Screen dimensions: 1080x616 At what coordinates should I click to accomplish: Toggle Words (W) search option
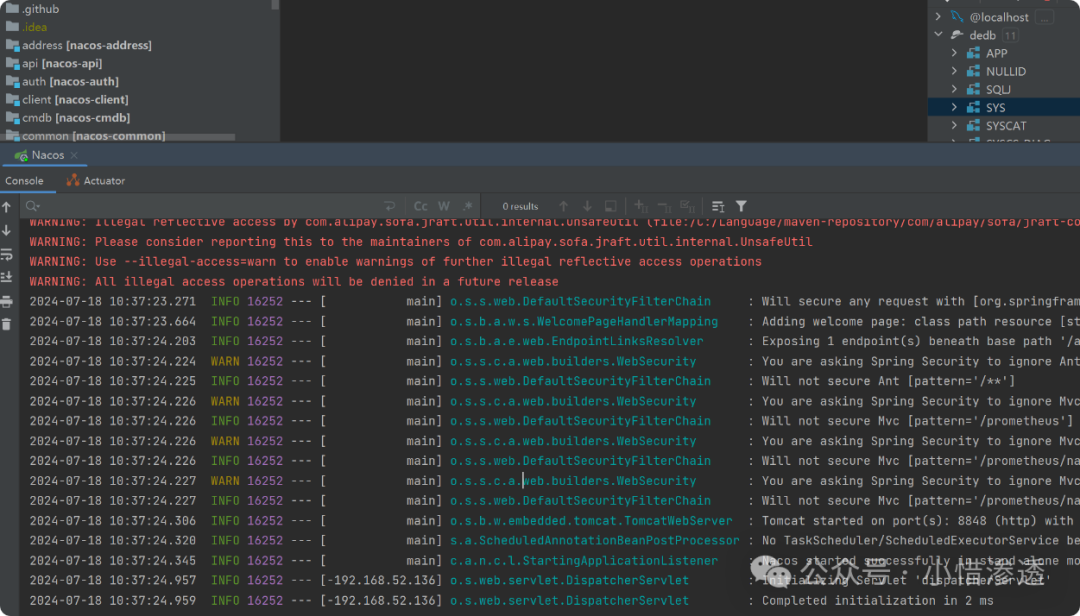444,206
